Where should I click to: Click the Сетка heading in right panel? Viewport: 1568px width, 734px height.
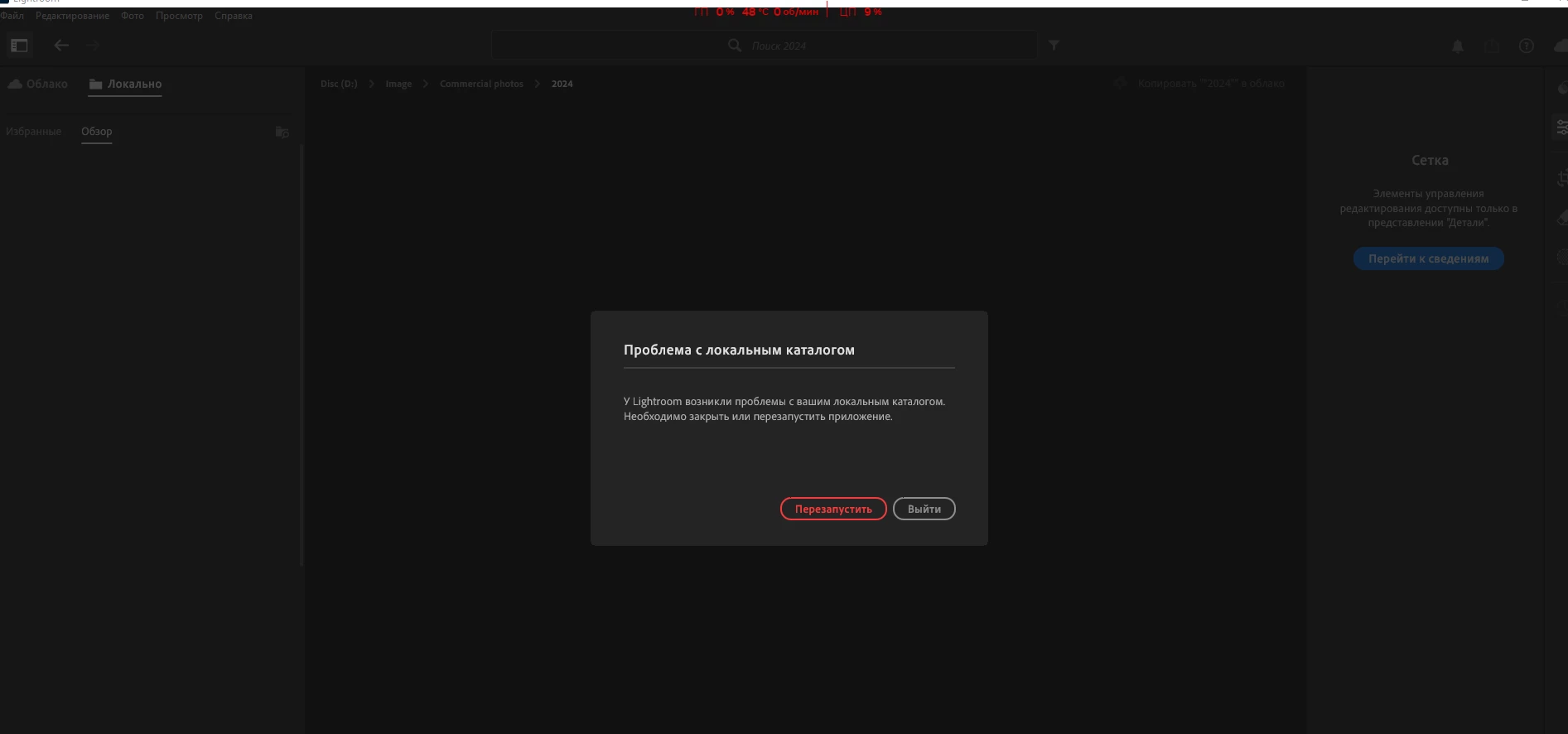[1430, 160]
